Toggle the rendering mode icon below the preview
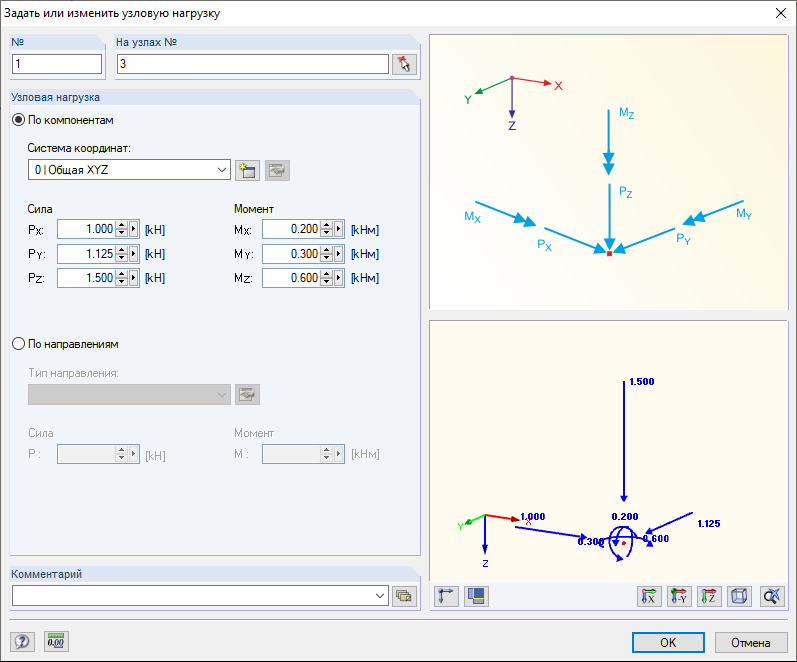 tap(476, 596)
